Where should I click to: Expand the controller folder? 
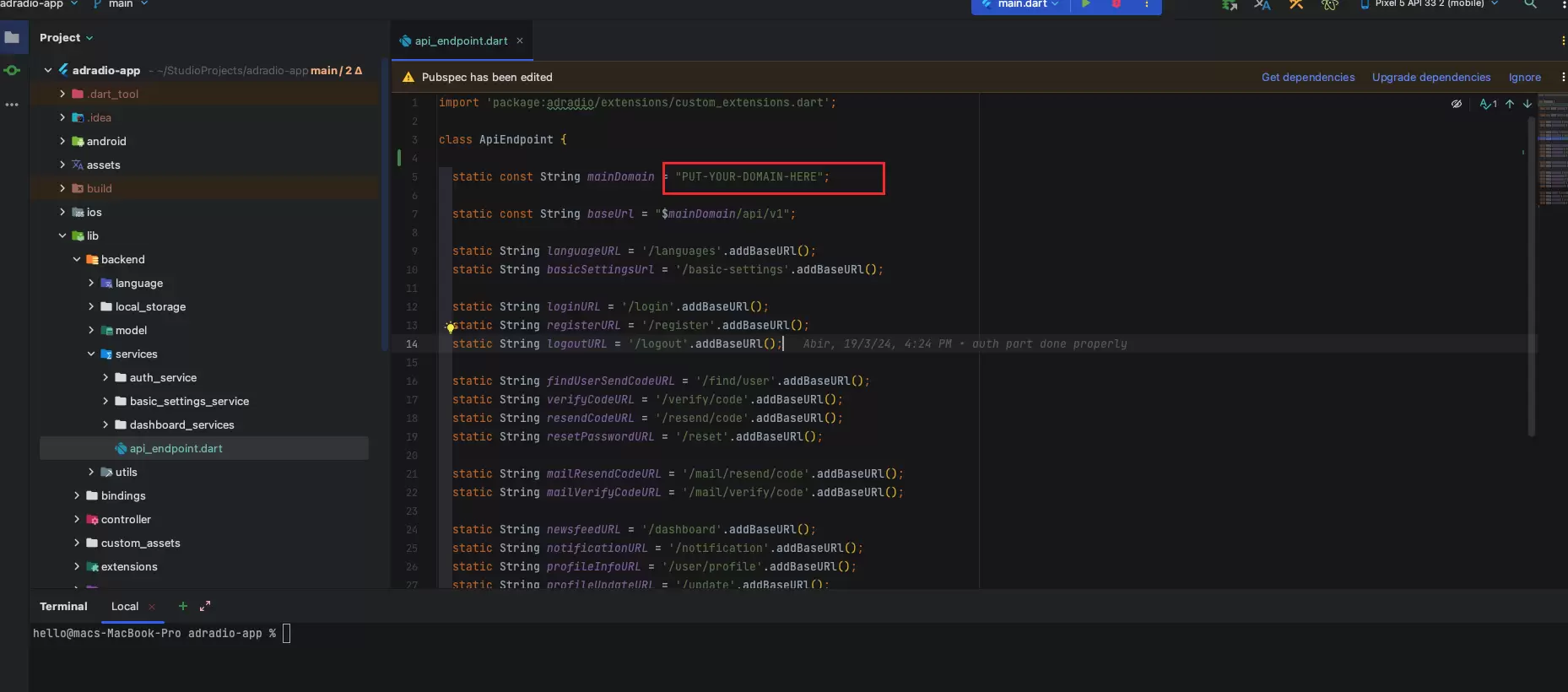(x=77, y=519)
